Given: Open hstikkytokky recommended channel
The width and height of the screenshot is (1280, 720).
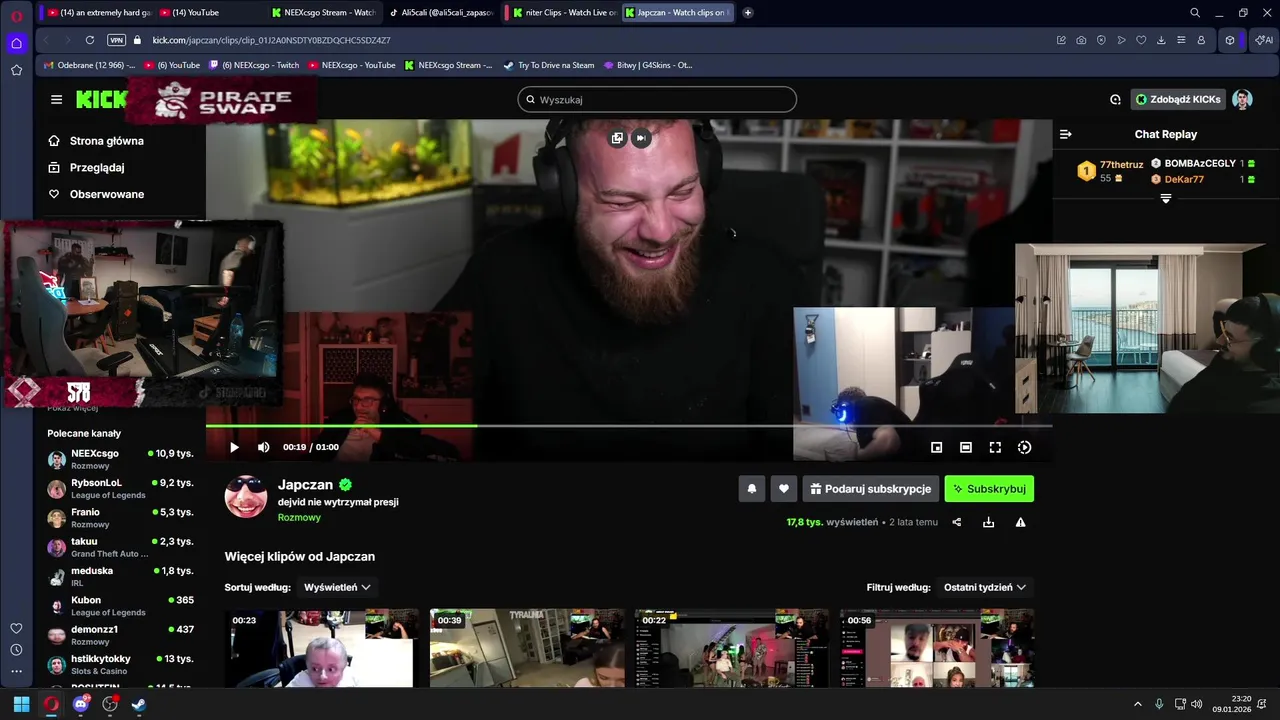Looking at the screenshot, I should [x=120, y=664].
